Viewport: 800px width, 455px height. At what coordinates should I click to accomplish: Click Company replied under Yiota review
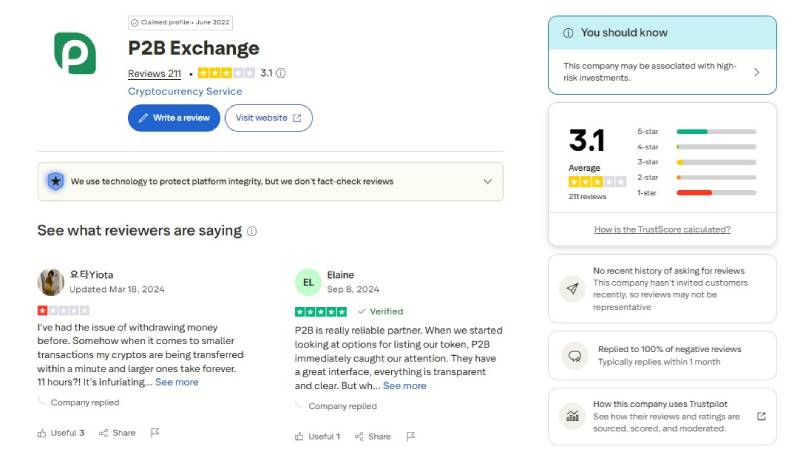point(85,402)
